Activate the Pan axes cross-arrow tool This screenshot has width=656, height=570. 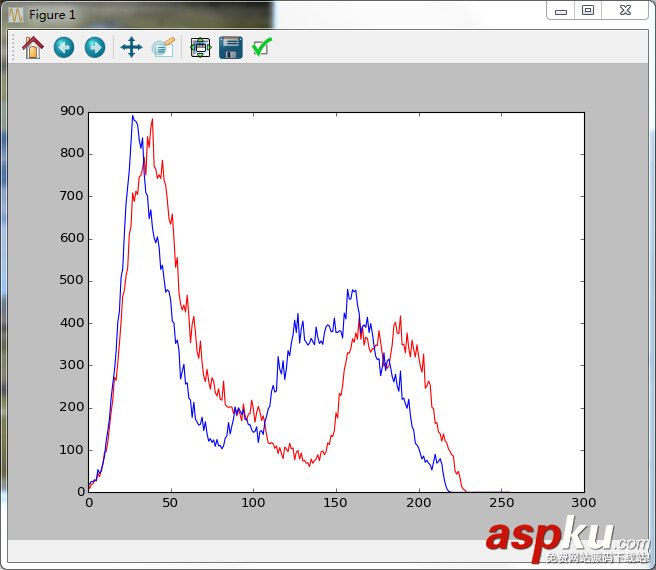coord(131,47)
